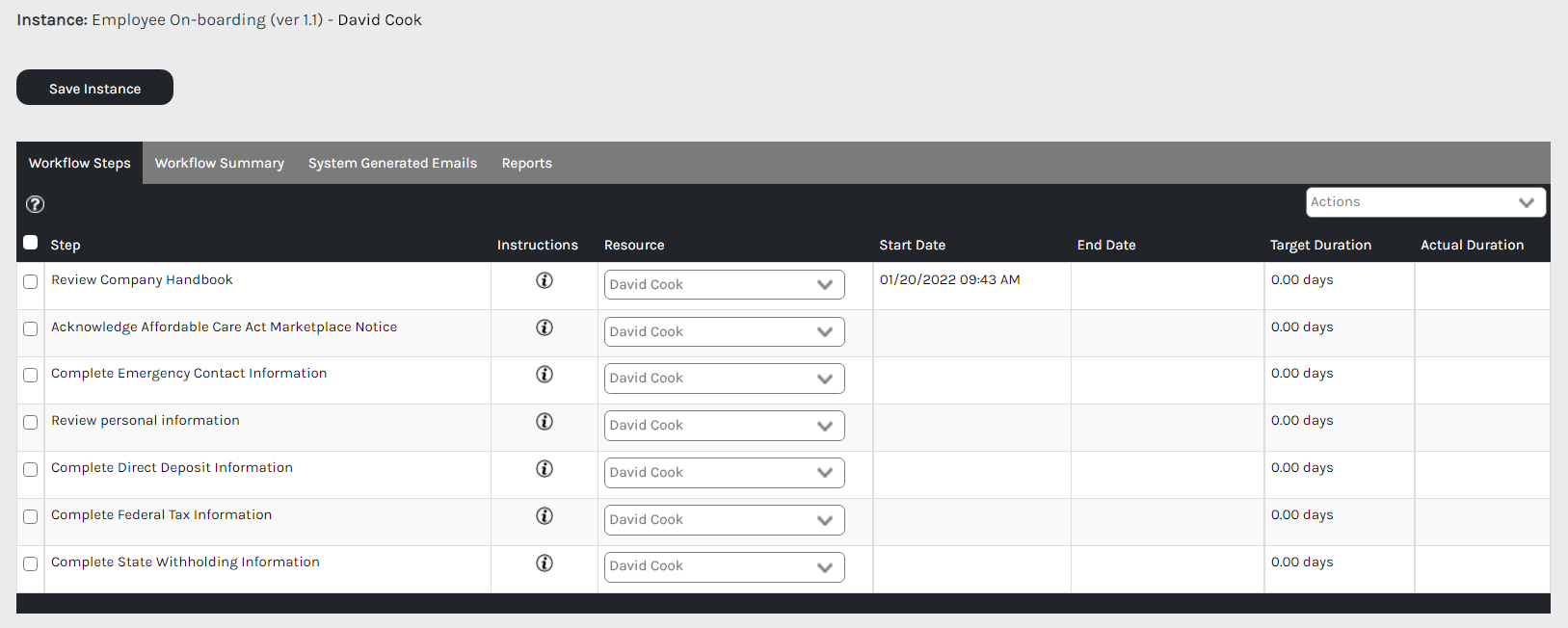Check the Complete Federal Tax Information checkbox
Image resolution: width=1568 pixels, height=628 pixels.
[x=31, y=517]
